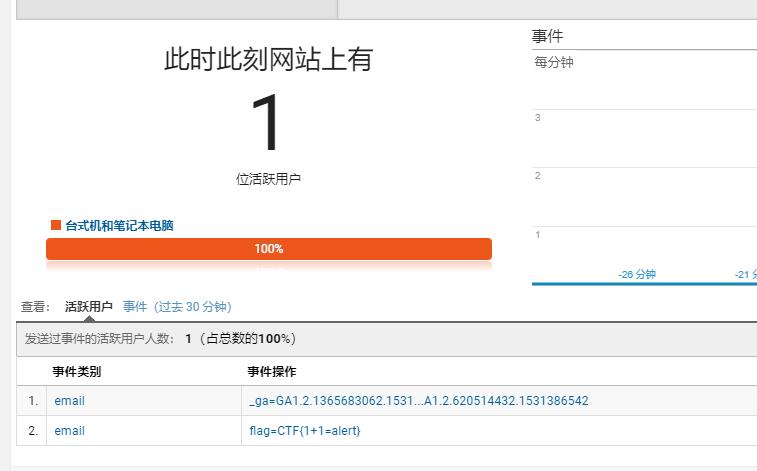Click the 发送过事件的活跃用户人数 summary row
The width and height of the screenshot is (757, 471).
pyautogui.click(x=160, y=339)
